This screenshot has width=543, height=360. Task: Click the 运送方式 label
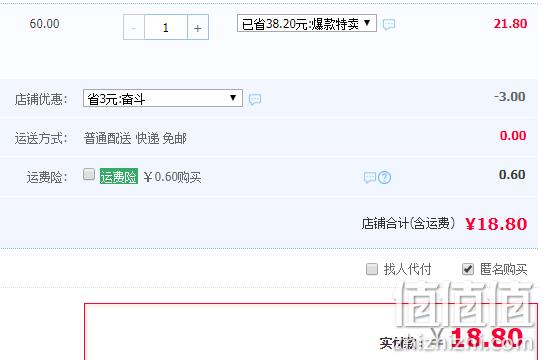pyautogui.click(x=41, y=138)
